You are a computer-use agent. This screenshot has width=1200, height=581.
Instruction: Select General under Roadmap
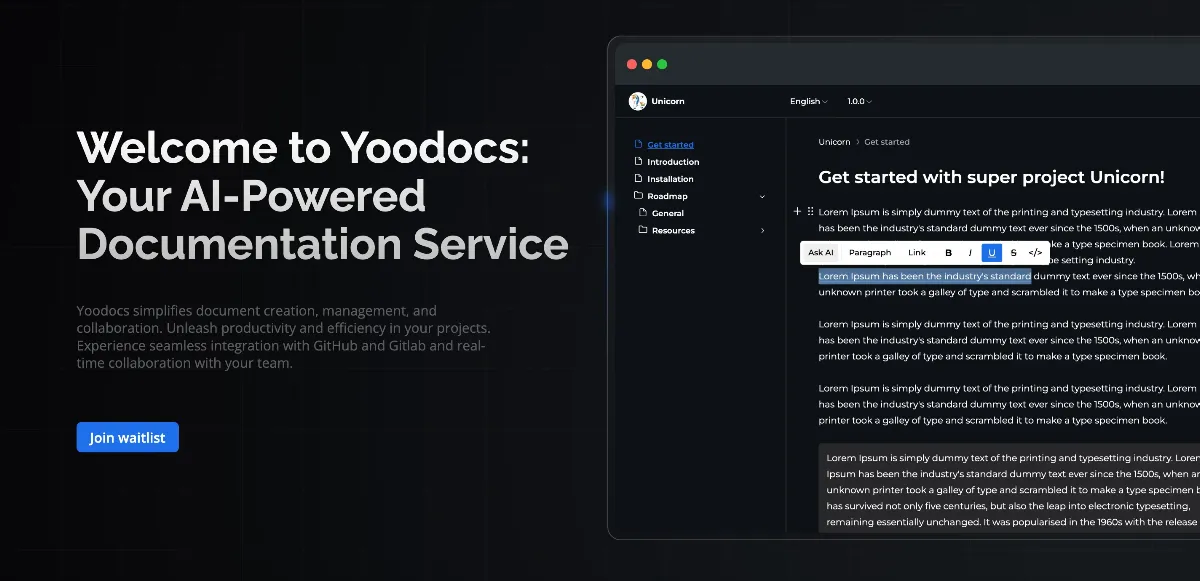point(668,213)
